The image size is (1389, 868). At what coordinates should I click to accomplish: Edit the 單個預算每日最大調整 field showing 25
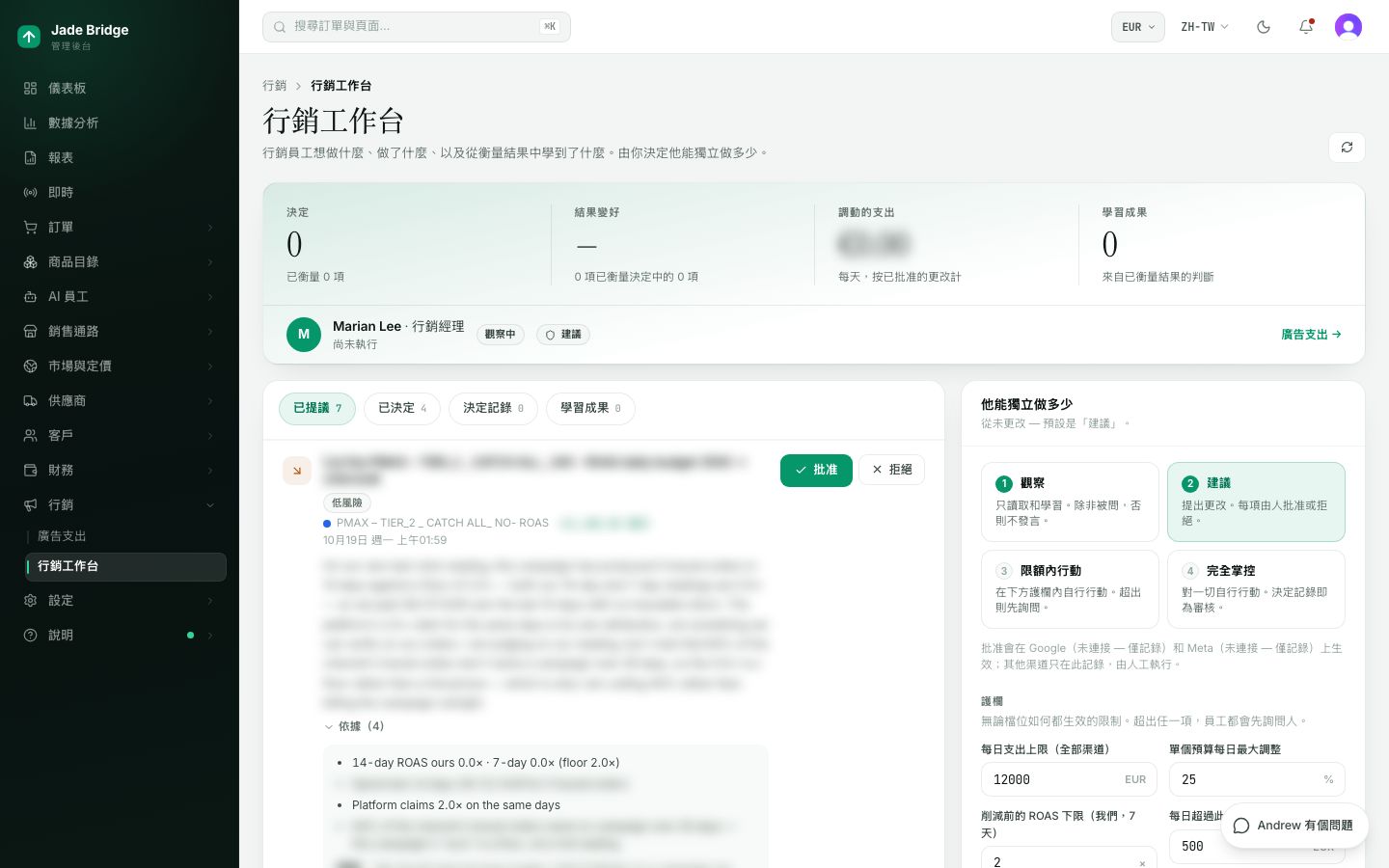pos(1257,779)
